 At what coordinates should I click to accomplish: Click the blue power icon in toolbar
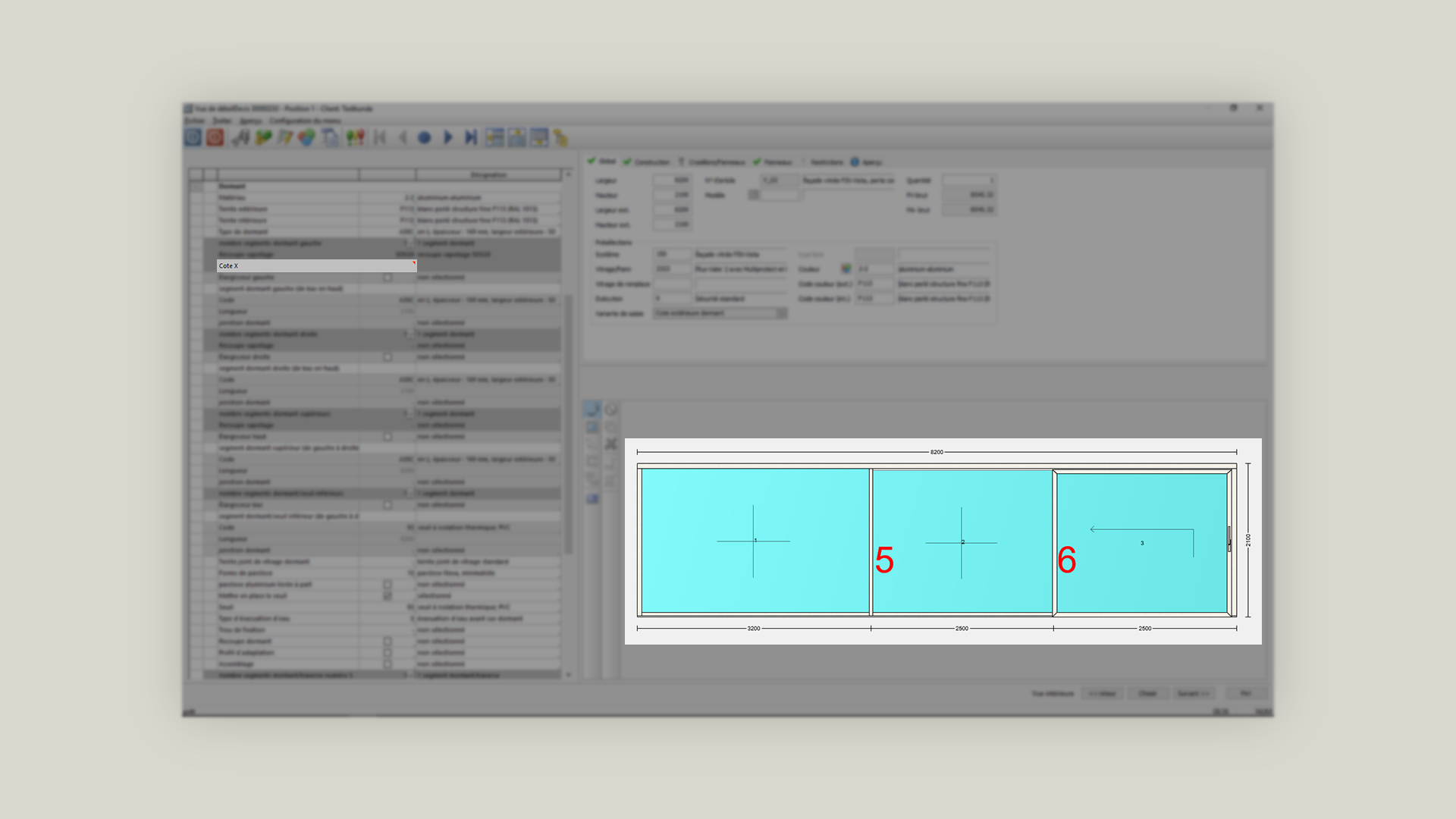[x=193, y=137]
